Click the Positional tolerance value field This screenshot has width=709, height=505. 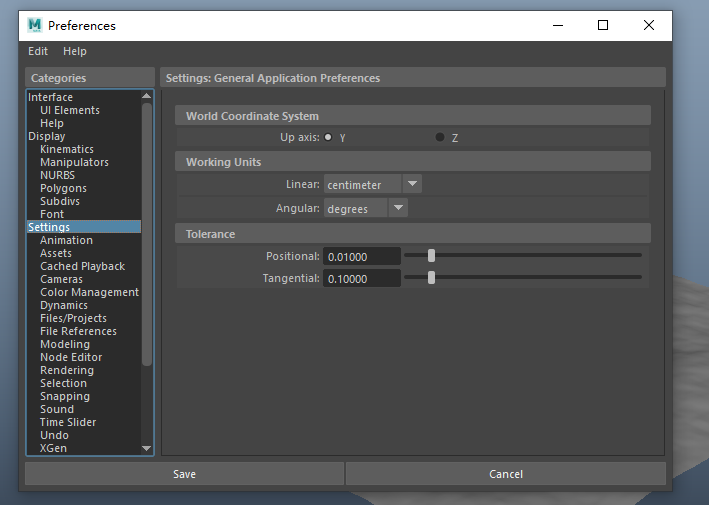pyautogui.click(x=362, y=256)
